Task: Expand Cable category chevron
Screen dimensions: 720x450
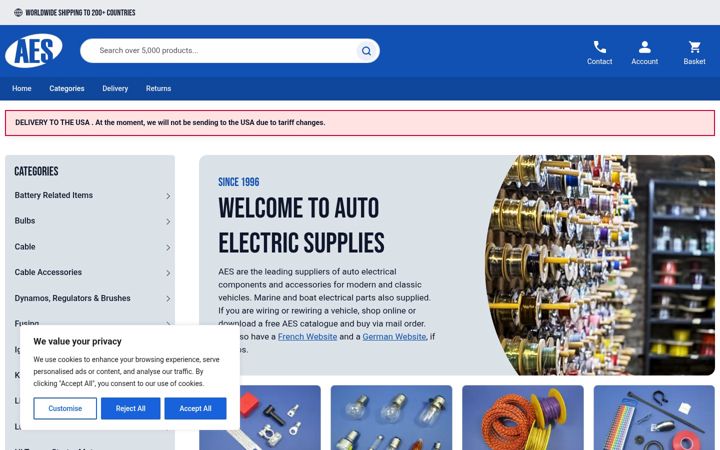Action: pos(168,248)
